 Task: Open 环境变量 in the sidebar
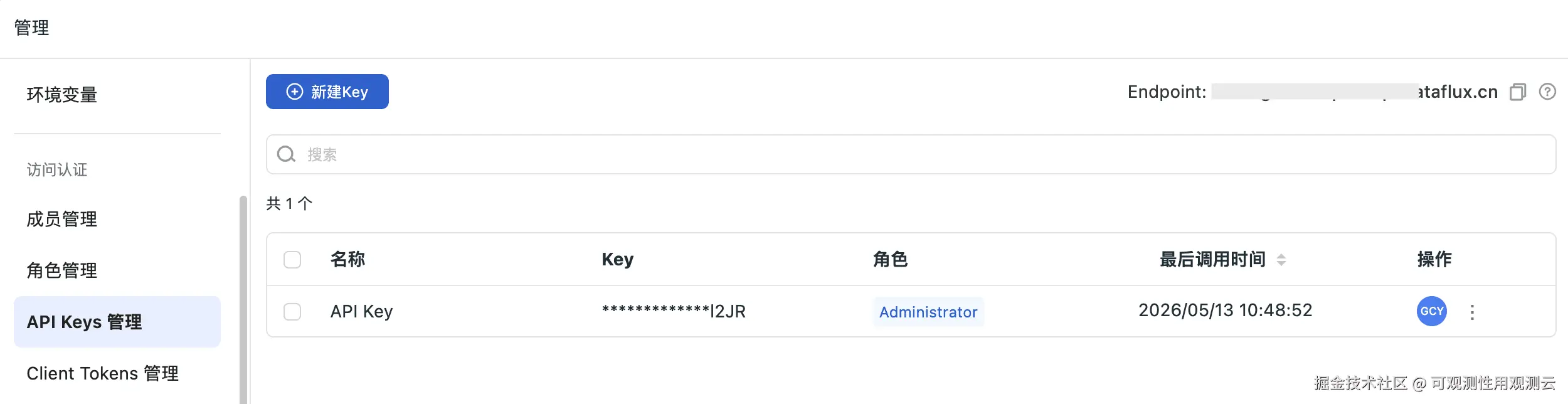click(x=62, y=95)
